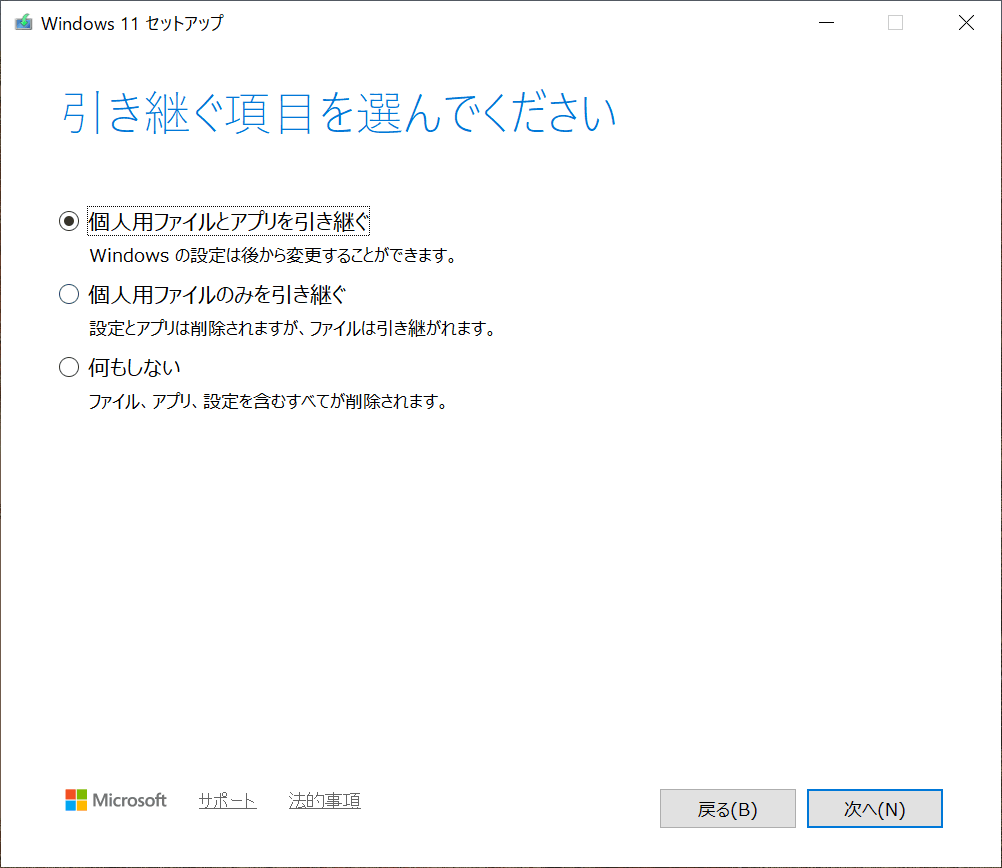Choose the 個人用ファイルのみを引き継ぐ radio button
The image size is (1002, 868).
click(69, 294)
